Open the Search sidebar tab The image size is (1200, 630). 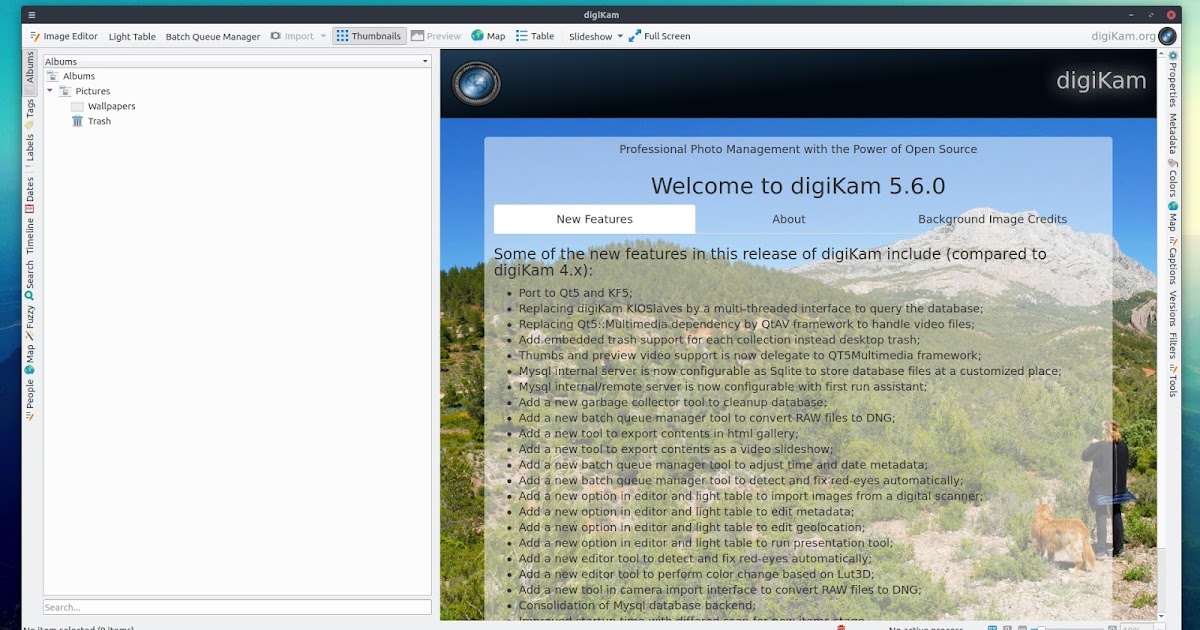pos(30,281)
